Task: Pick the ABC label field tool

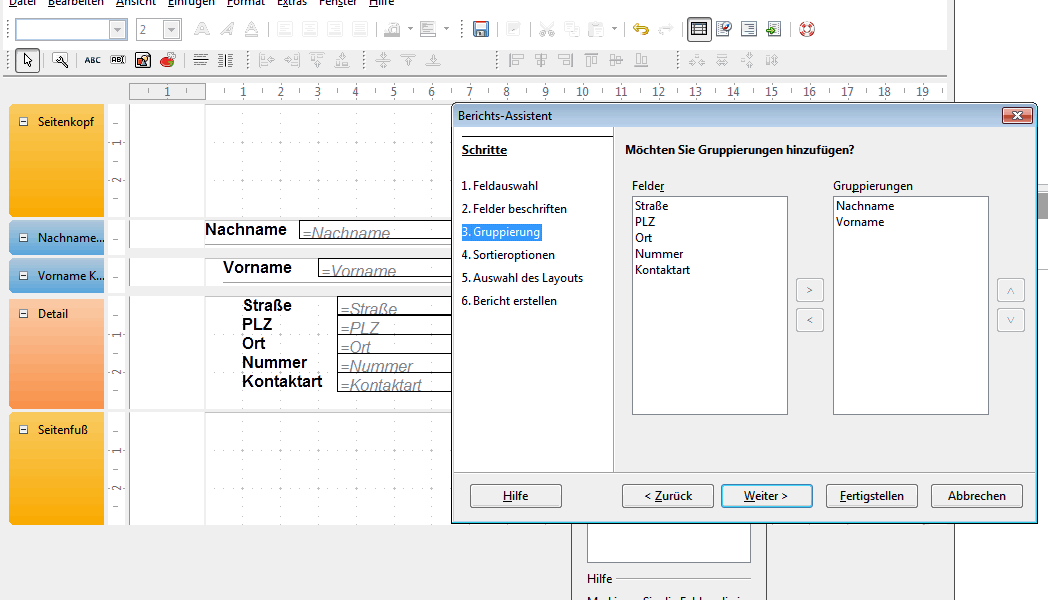Action: tap(92, 61)
